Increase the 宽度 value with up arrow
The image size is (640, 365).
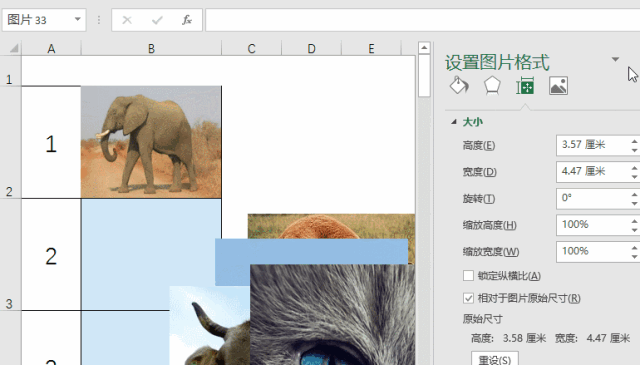tap(634, 167)
